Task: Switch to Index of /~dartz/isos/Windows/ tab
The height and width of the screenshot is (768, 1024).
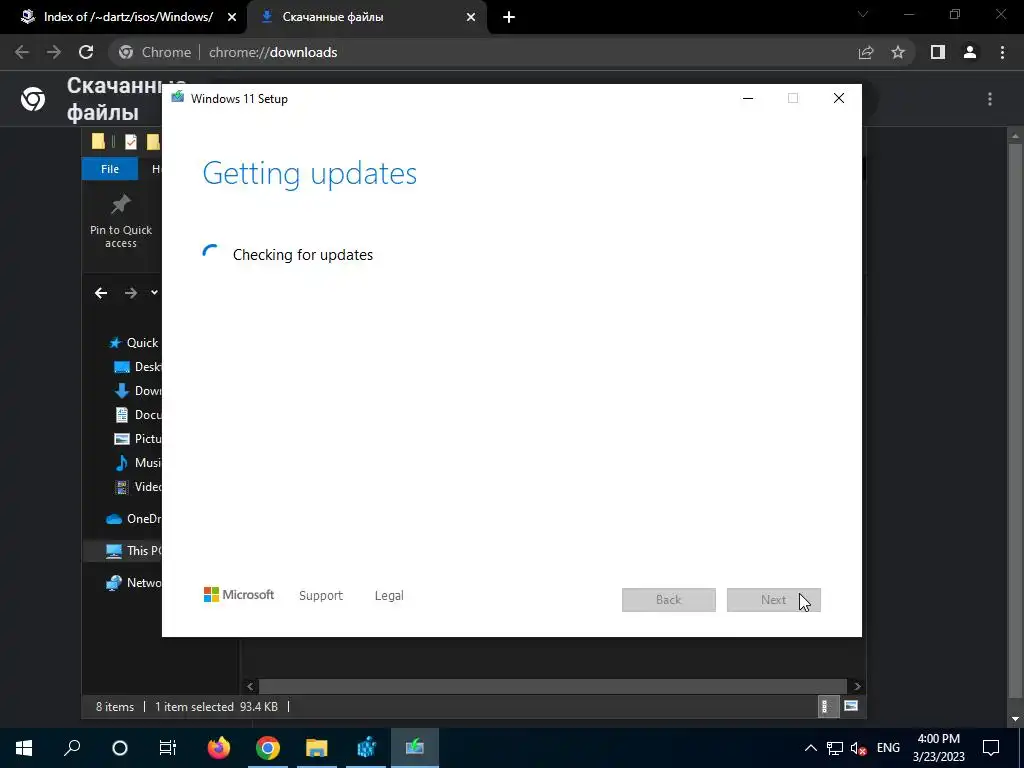Action: click(124, 17)
